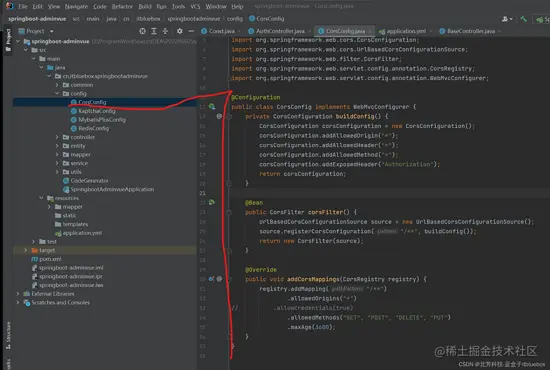The image size is (550, 370).
Task: Open the Build menu
Action: click(x=145, y=6)
